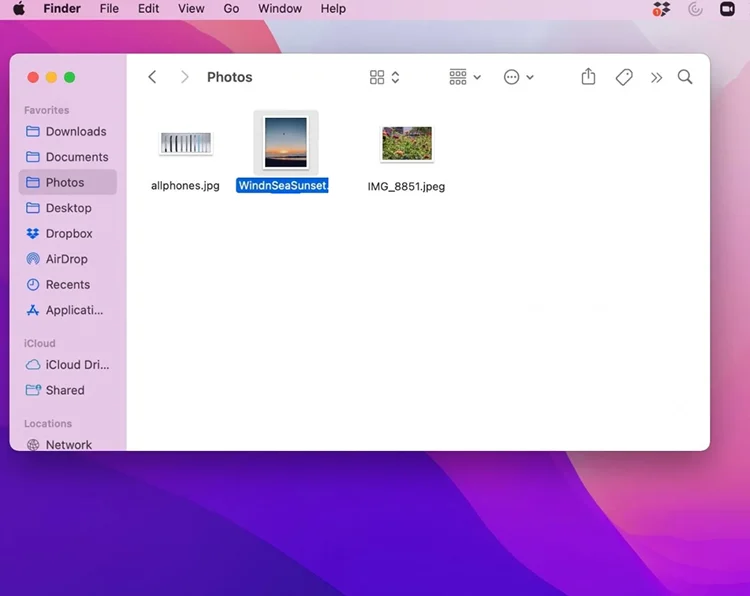This screenshot has height=596, width=750.
Task: Click the Share toolbar icon
Action: [588, 77]
